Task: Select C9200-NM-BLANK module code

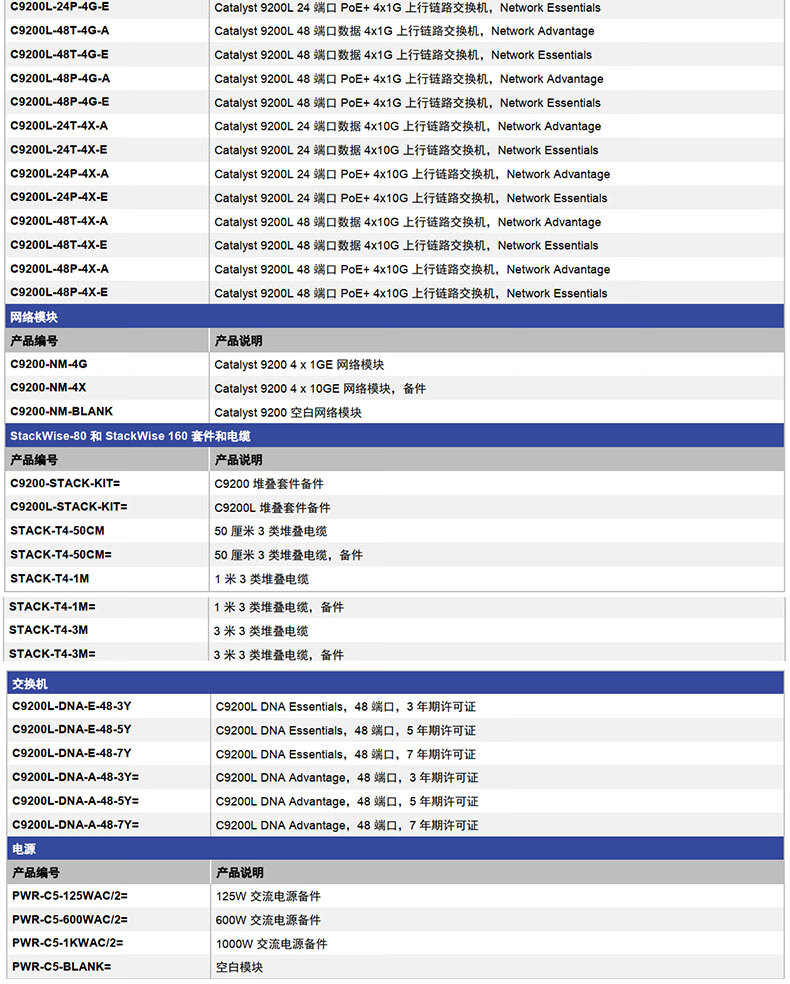Action: click(x=61, y=412)
